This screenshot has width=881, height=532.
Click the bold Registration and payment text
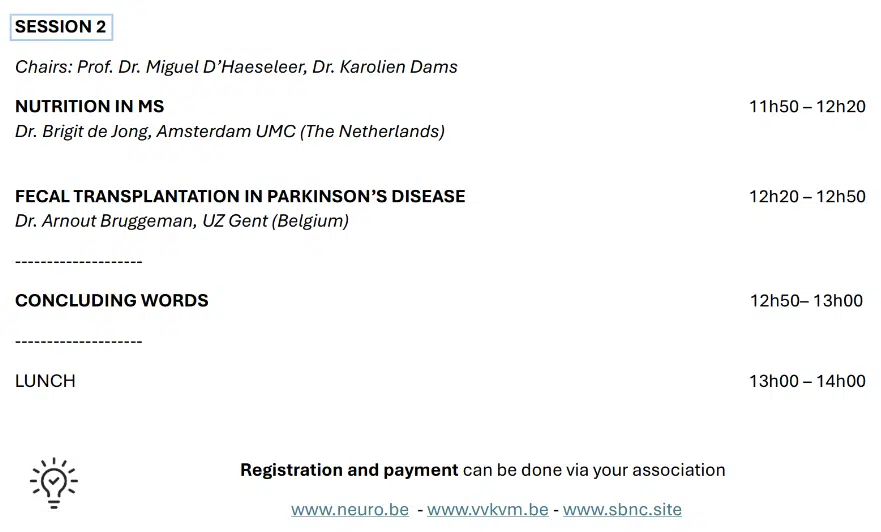[x=349, y=470]
